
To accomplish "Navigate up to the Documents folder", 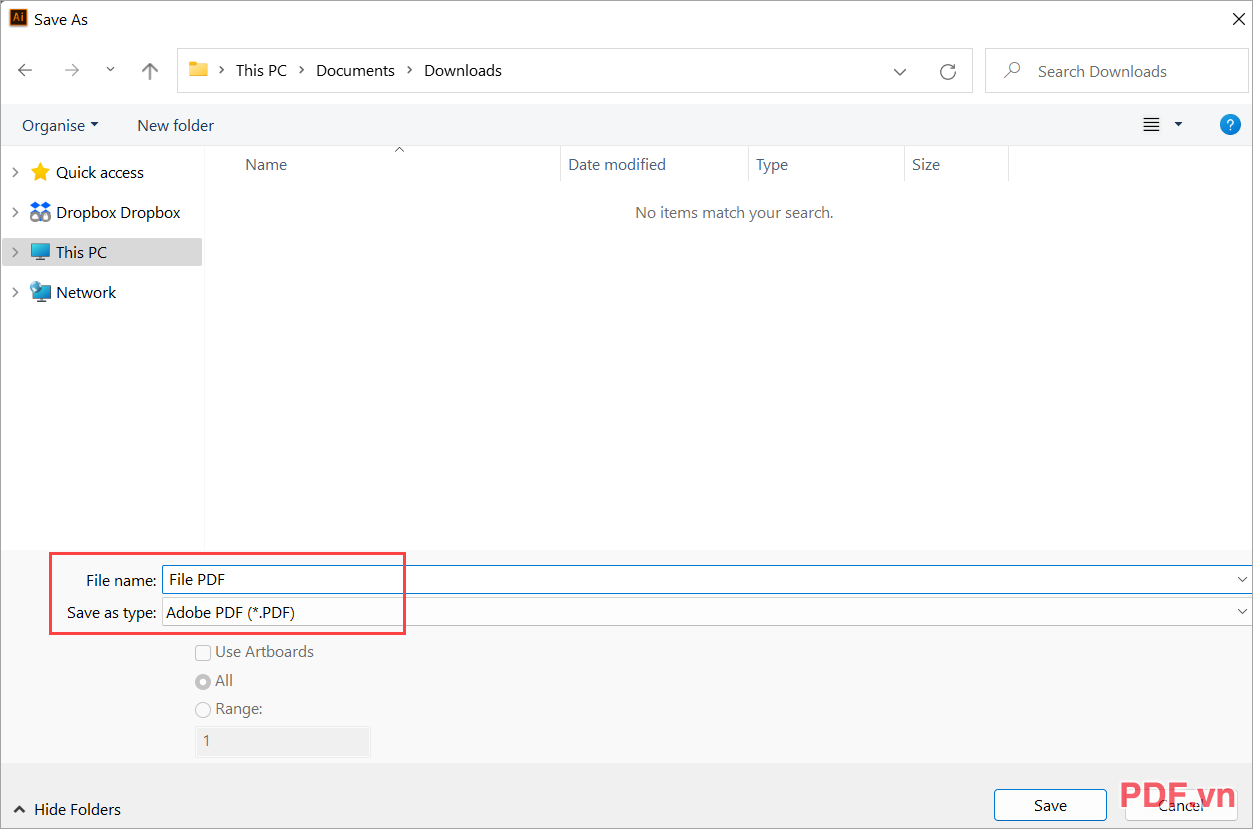I will click(x=149, y=70).
